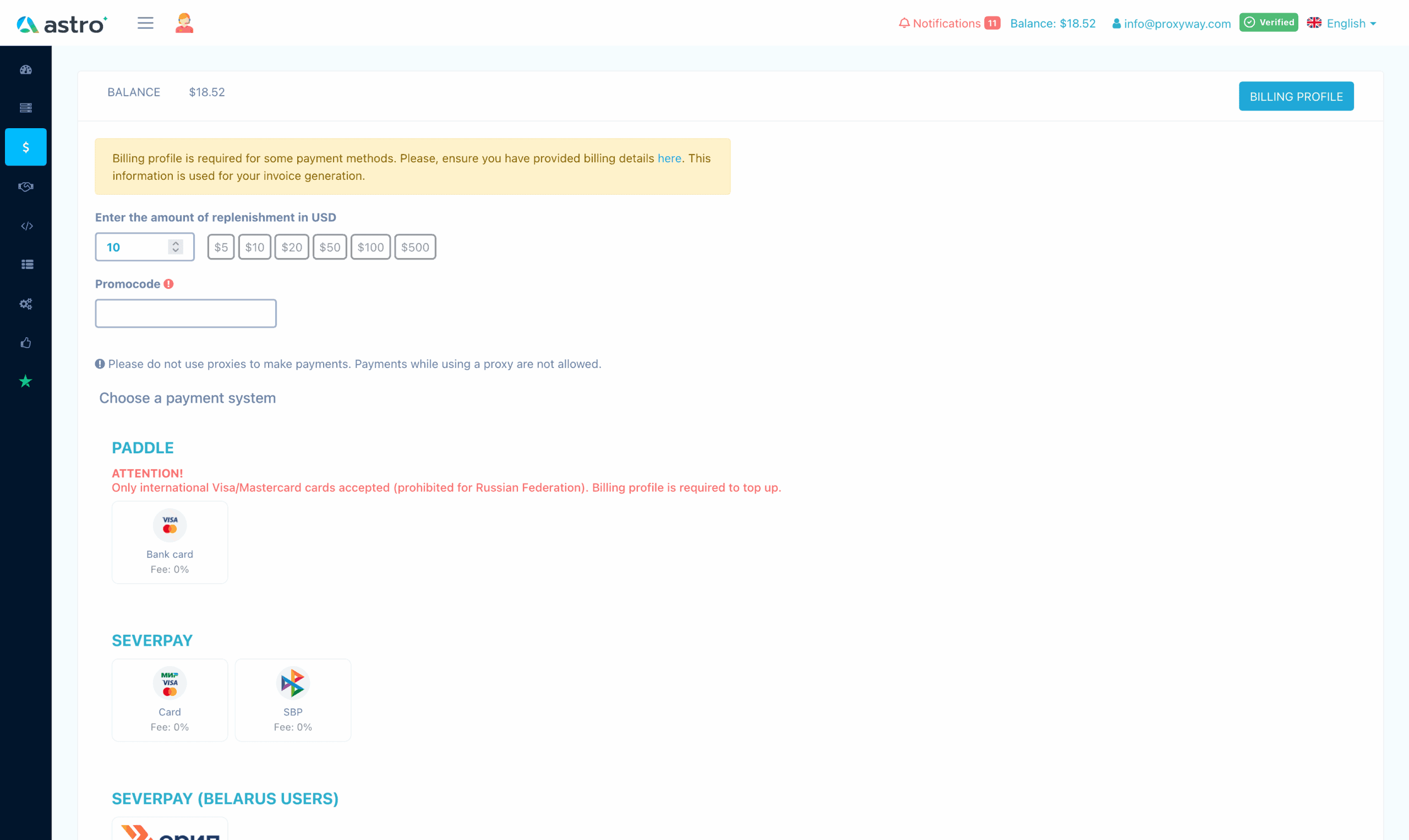Open the billing dollar sidebar tab
1409x840 pixels.
click(25, 147)
